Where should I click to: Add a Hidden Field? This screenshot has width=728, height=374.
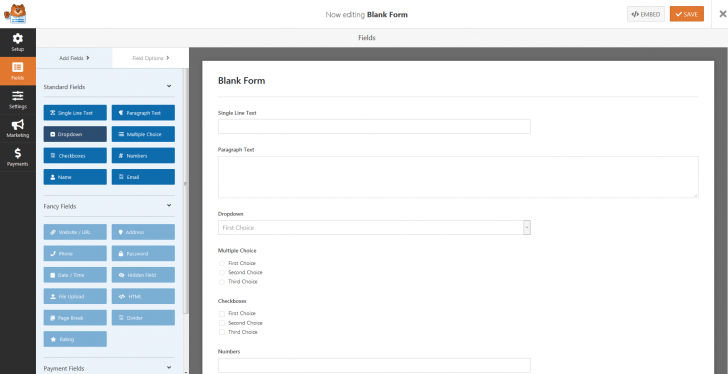tap(143, 275)
